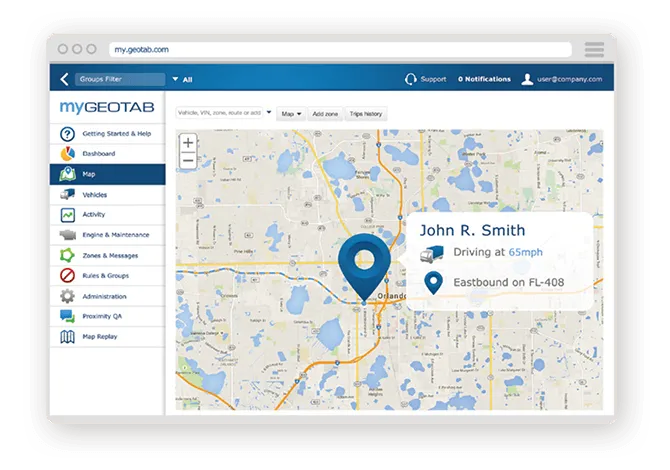Image resolution: width=670 pixels, height=470 pixels.
Task: Zoom out the map with minus button
Action: [188, 161]
